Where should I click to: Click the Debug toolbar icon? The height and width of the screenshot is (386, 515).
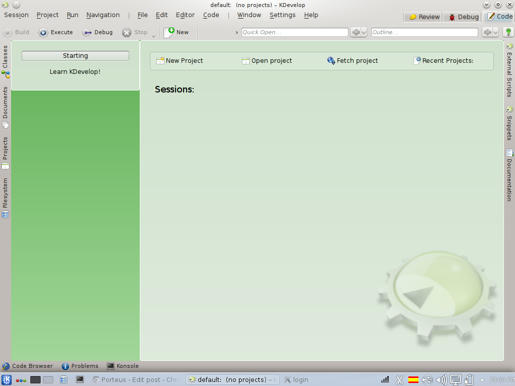pos(88,33)
